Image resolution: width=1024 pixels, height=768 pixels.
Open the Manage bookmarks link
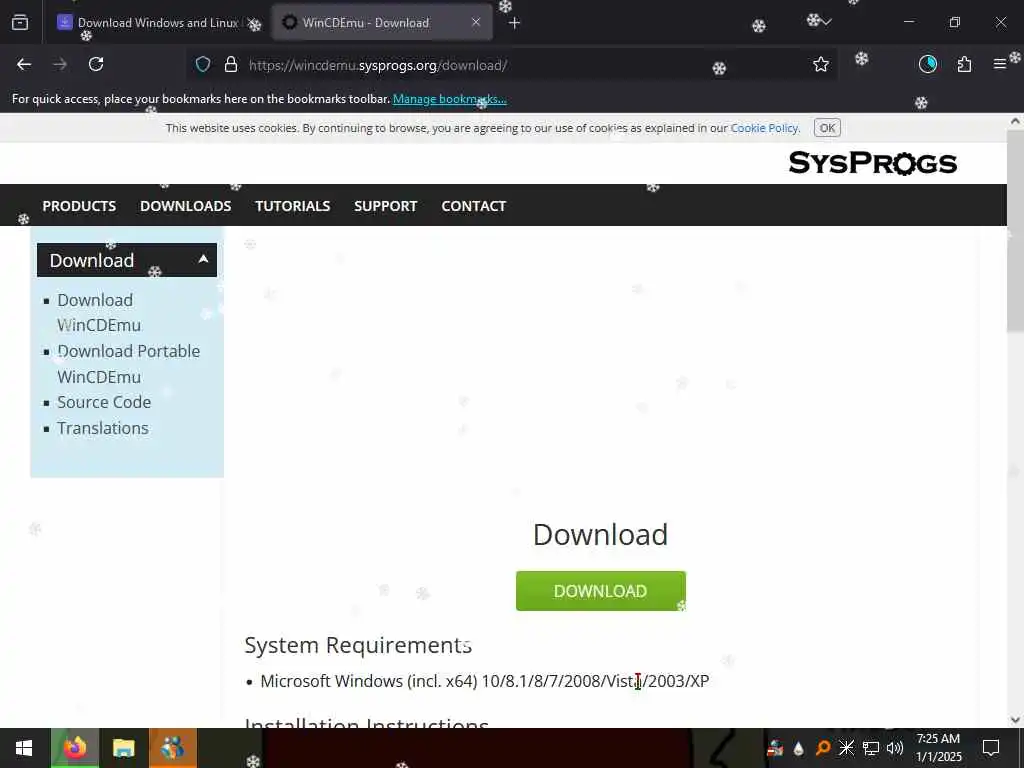(449, 99)
